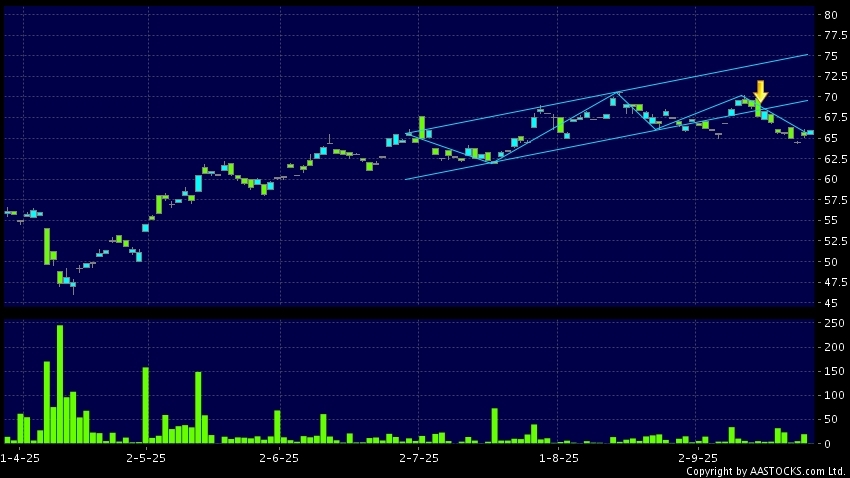Click the 77.5 price axis label

pyautogui.click(x=835, y=36)
